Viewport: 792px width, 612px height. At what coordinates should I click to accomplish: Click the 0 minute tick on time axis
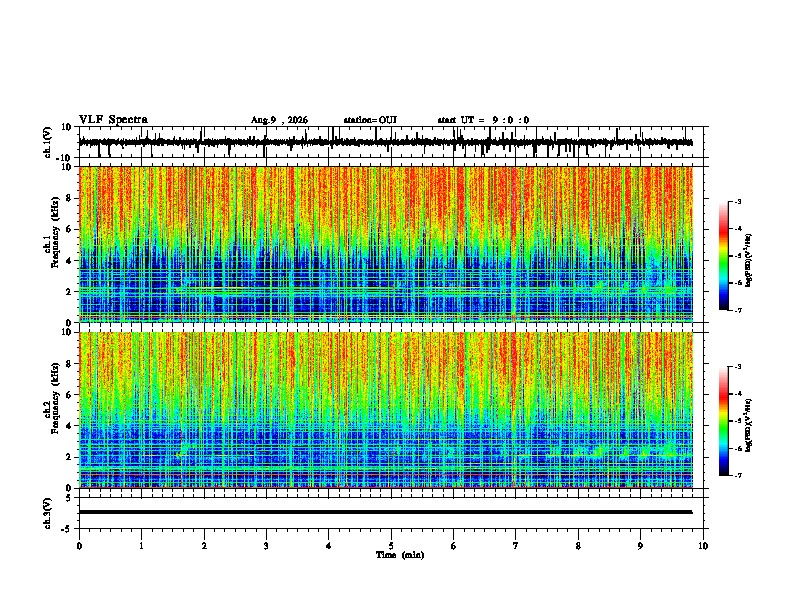[x=79, y=546]
